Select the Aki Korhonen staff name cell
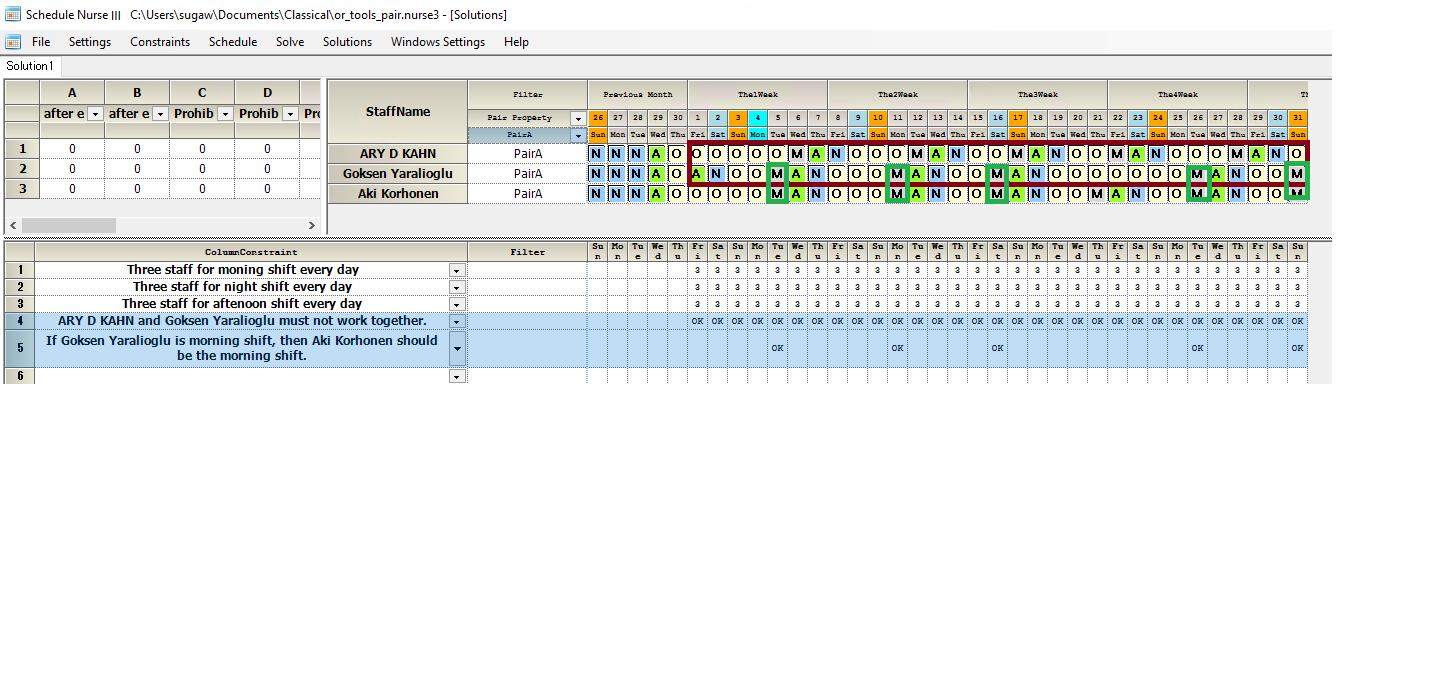 click(397, 194)
